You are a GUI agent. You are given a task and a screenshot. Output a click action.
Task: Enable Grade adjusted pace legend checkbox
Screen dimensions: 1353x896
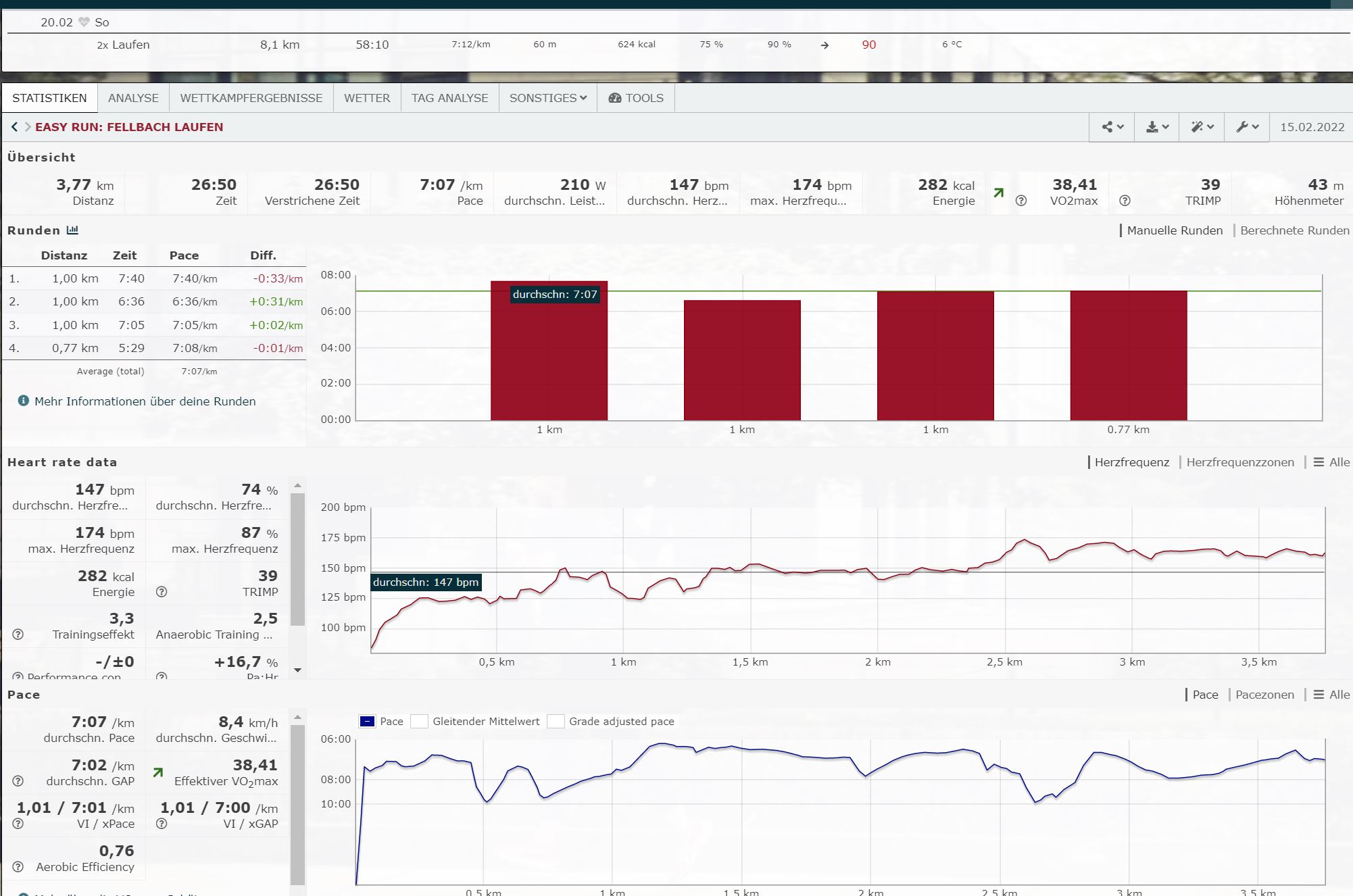[556, 722]
